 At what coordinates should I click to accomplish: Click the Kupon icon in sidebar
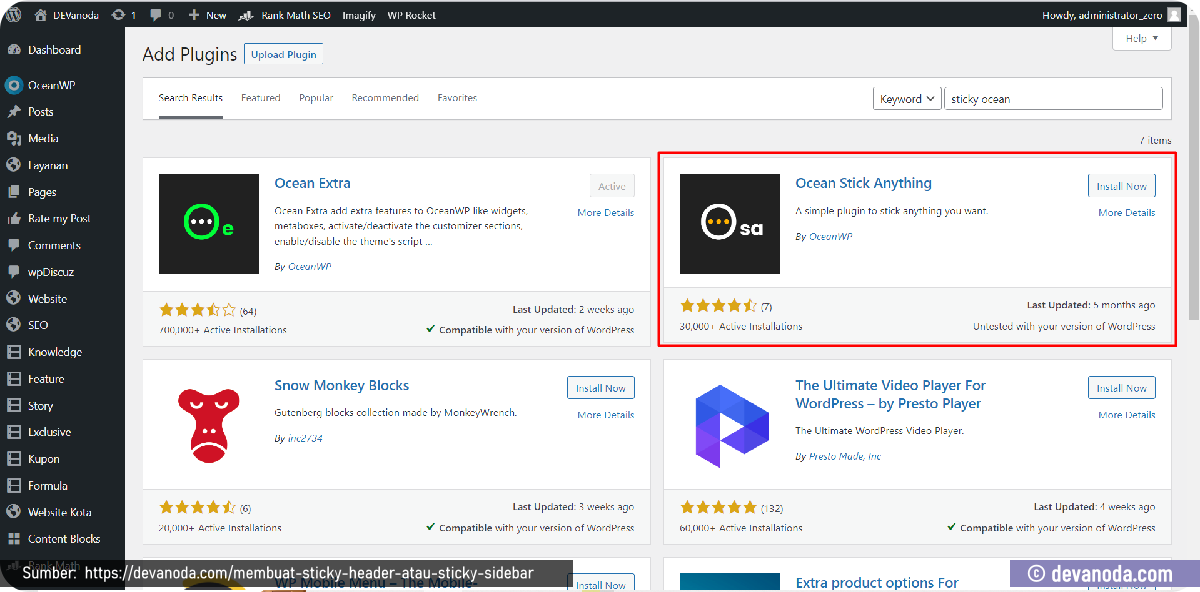tap(14, 459)
